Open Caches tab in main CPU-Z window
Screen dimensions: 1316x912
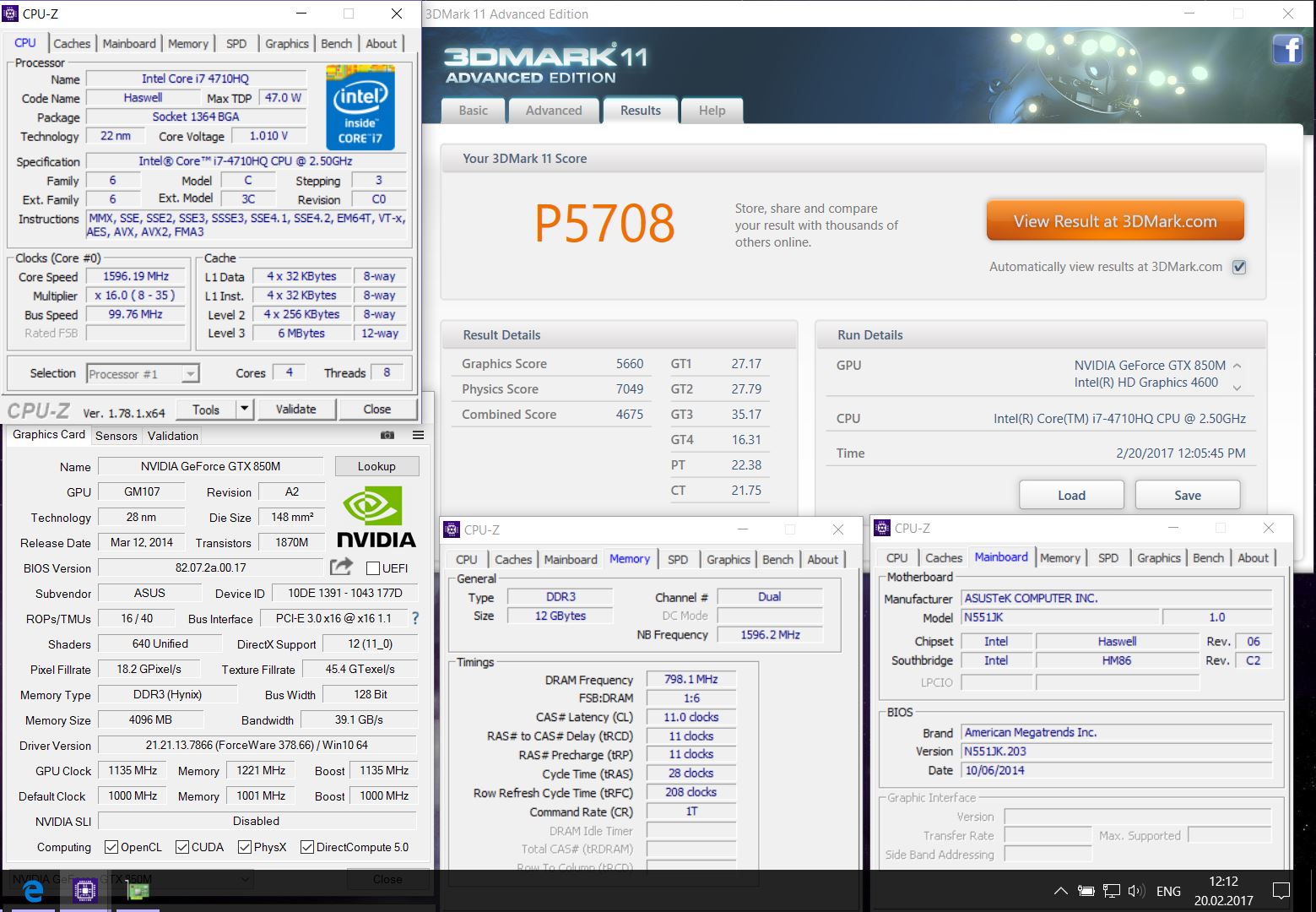72,43
